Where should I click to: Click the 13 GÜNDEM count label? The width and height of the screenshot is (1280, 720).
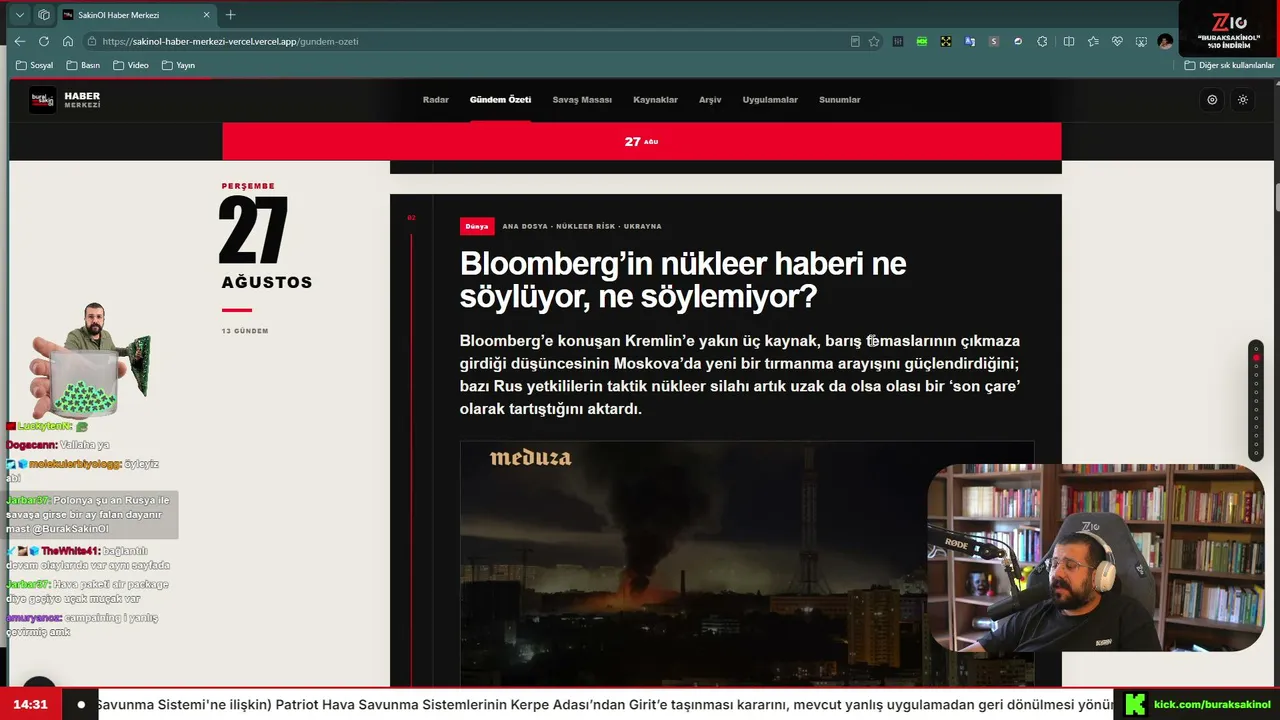click(x=245, y=331)
